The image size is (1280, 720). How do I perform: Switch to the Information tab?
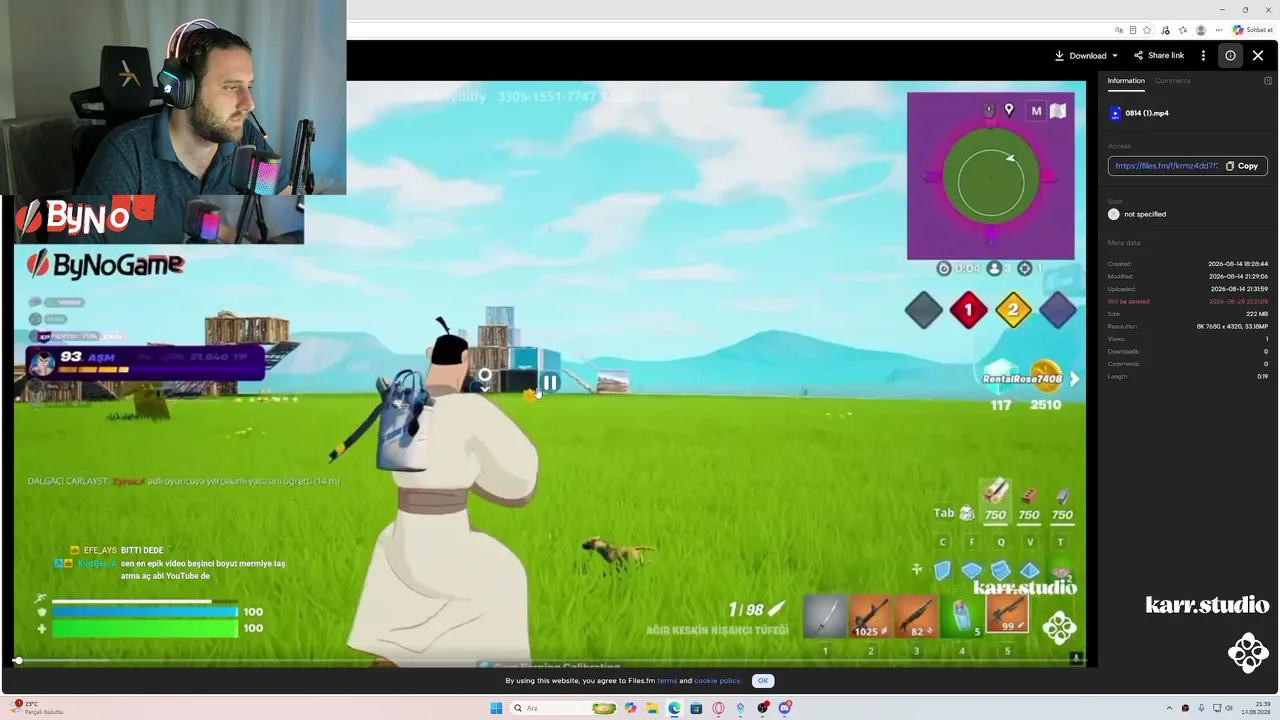1126,81
